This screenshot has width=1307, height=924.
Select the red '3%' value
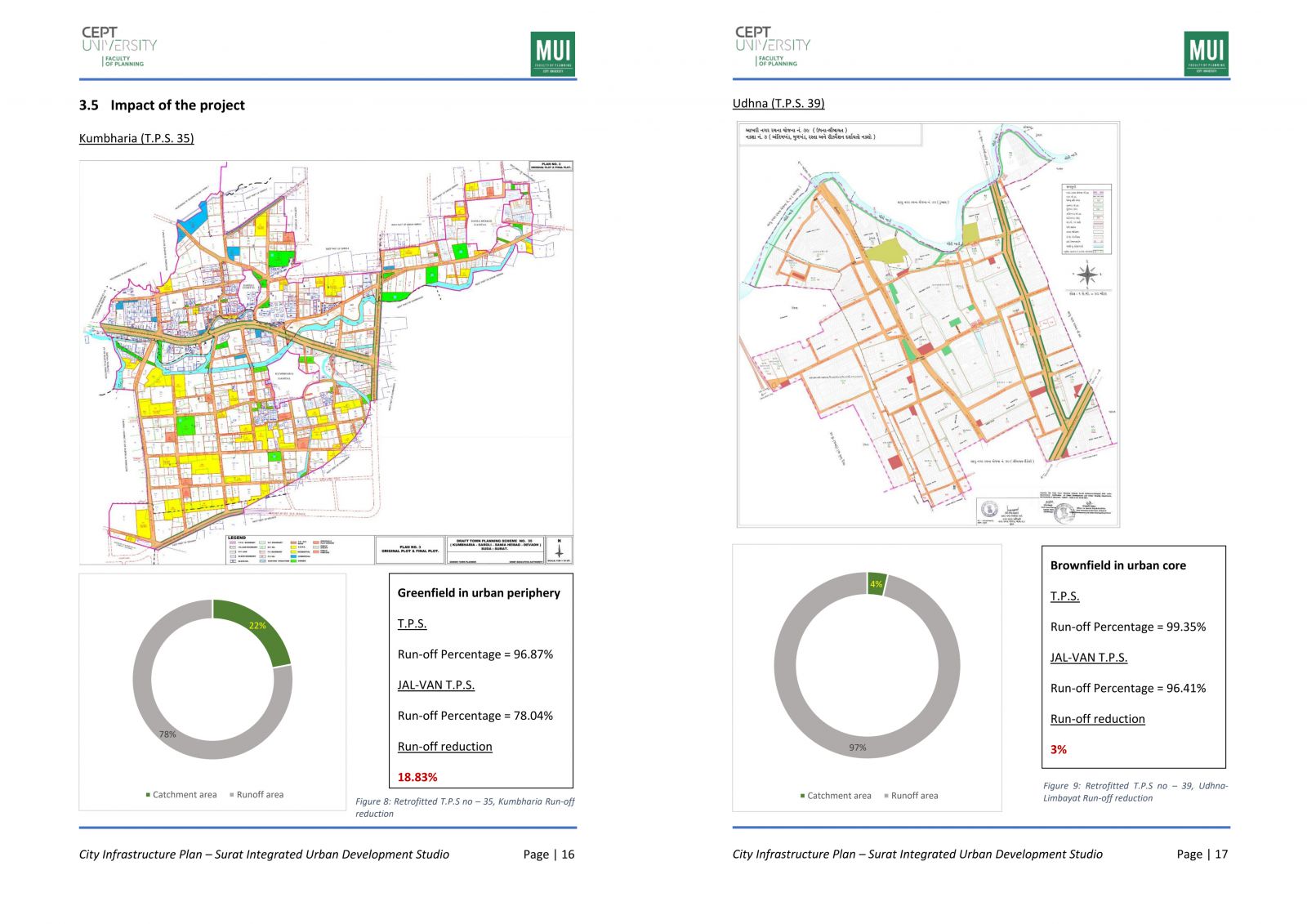pos(1059,749)
